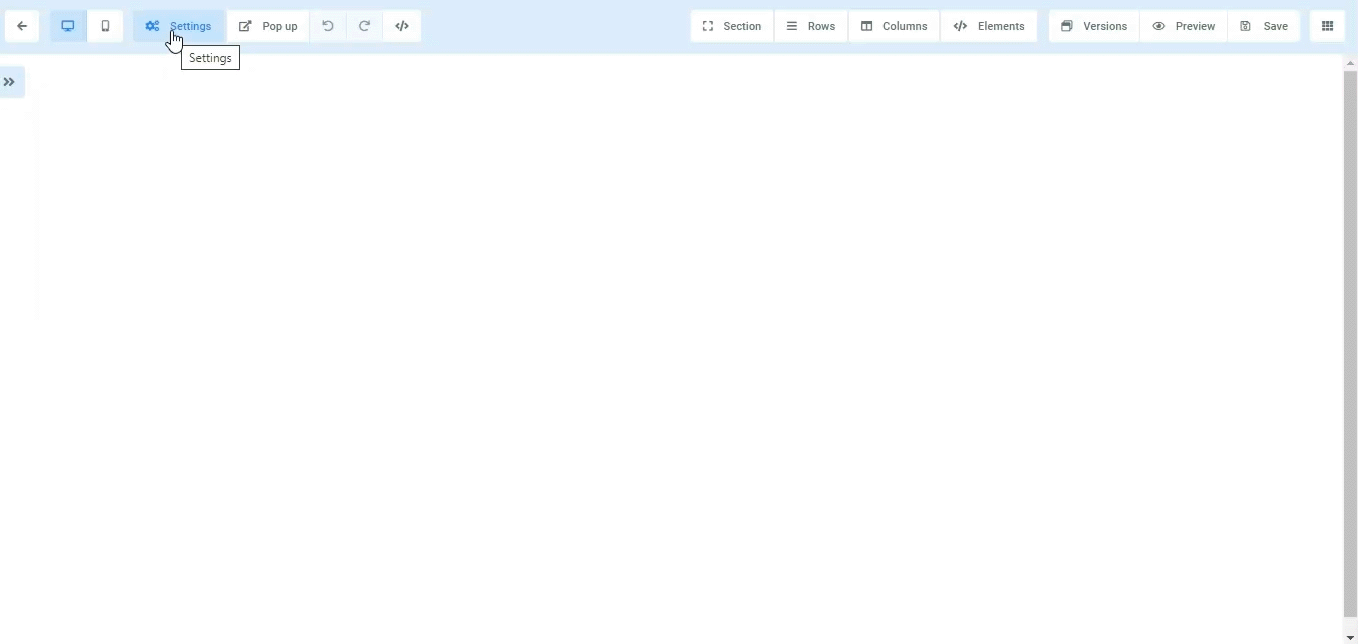1358x644 pixels.
Task: Open the custom code editor icon
Action: pyautogui.click(x=402, y=26)
